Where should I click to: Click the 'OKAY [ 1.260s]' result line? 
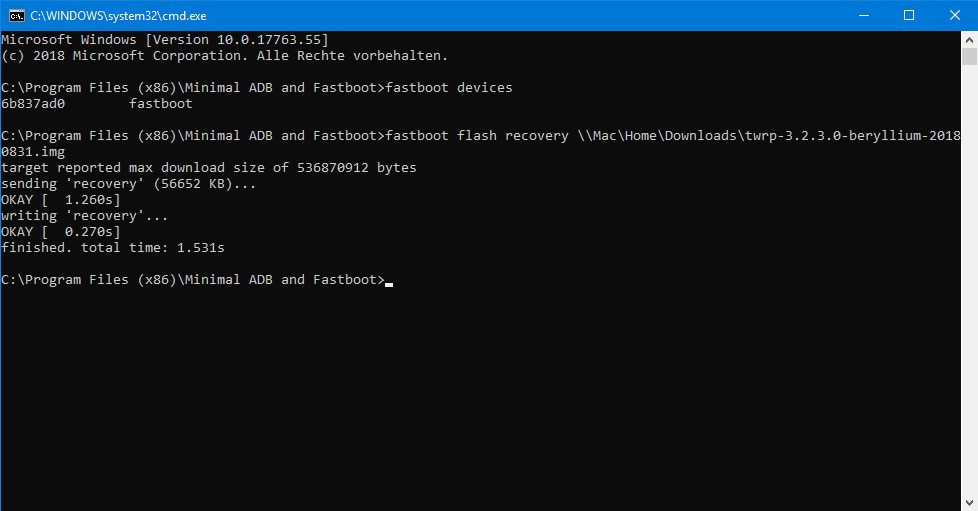pos(61,200)
